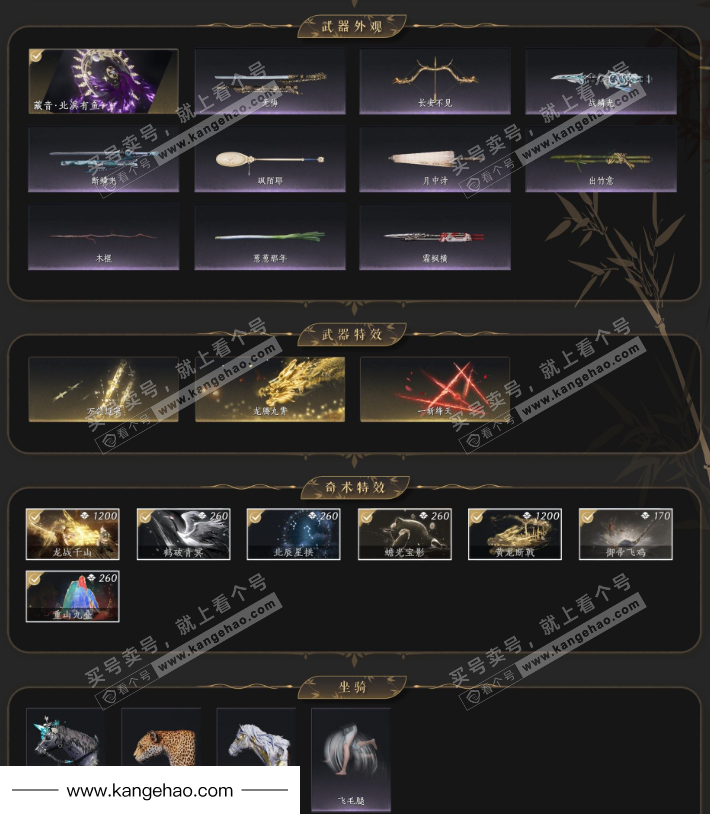This screenshot has width=710, height=814.
Task: Select the spoon-shaped weapon skin
Action: [270, 159]
